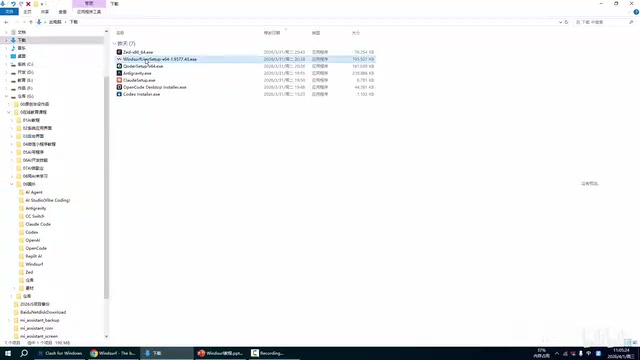The height and width of the screenshot is (360, 640).
Task: Open the AI Studio(Vibe Coding) folder
Action: point(47,200)
